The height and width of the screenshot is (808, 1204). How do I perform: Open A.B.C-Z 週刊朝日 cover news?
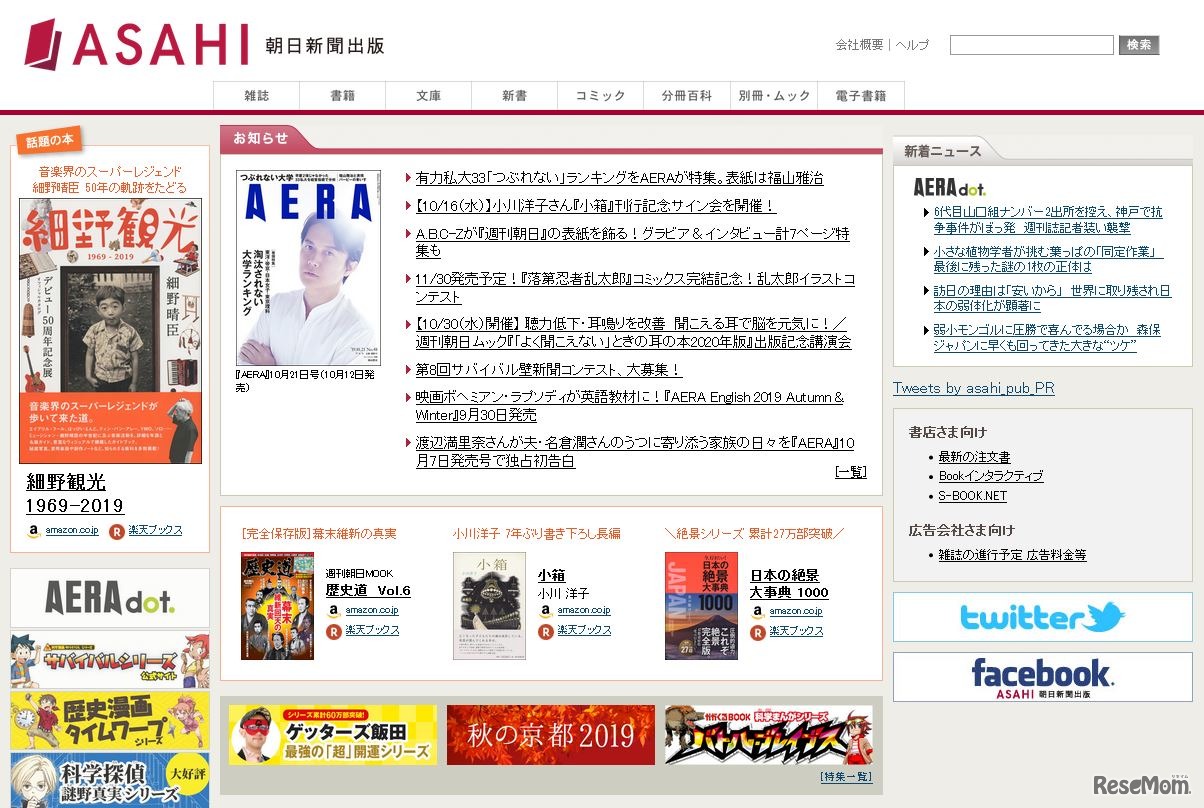[632, 242]
